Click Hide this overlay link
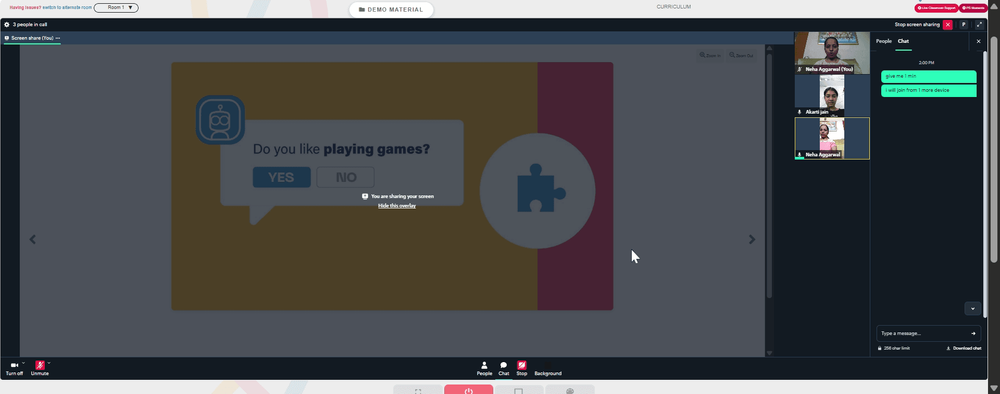 (397, 206)
